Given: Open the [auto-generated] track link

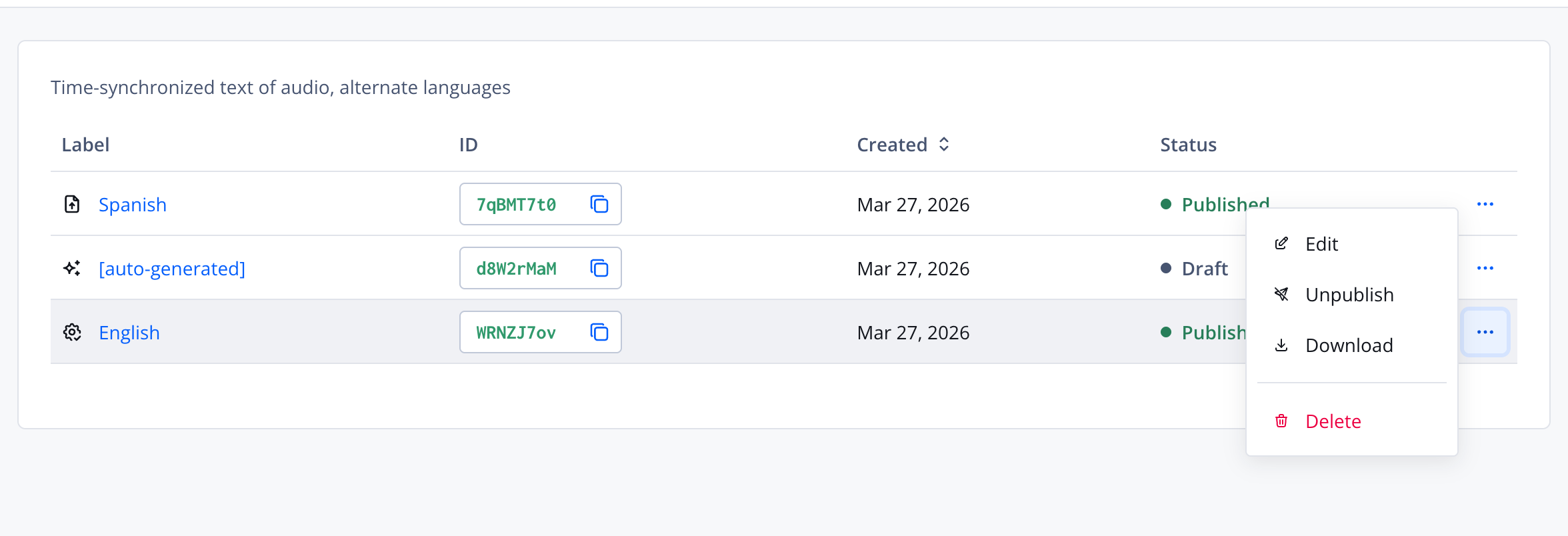Looking at the screenshot, I should click(x=172, y=269).
